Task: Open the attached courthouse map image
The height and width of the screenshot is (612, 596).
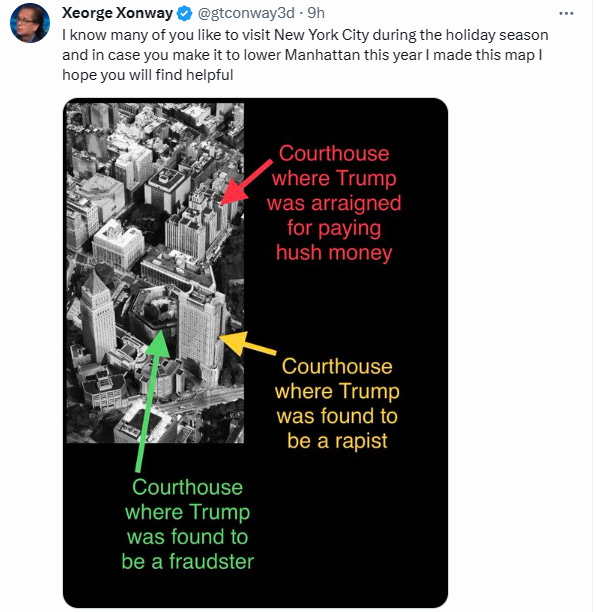Action: 255,353
